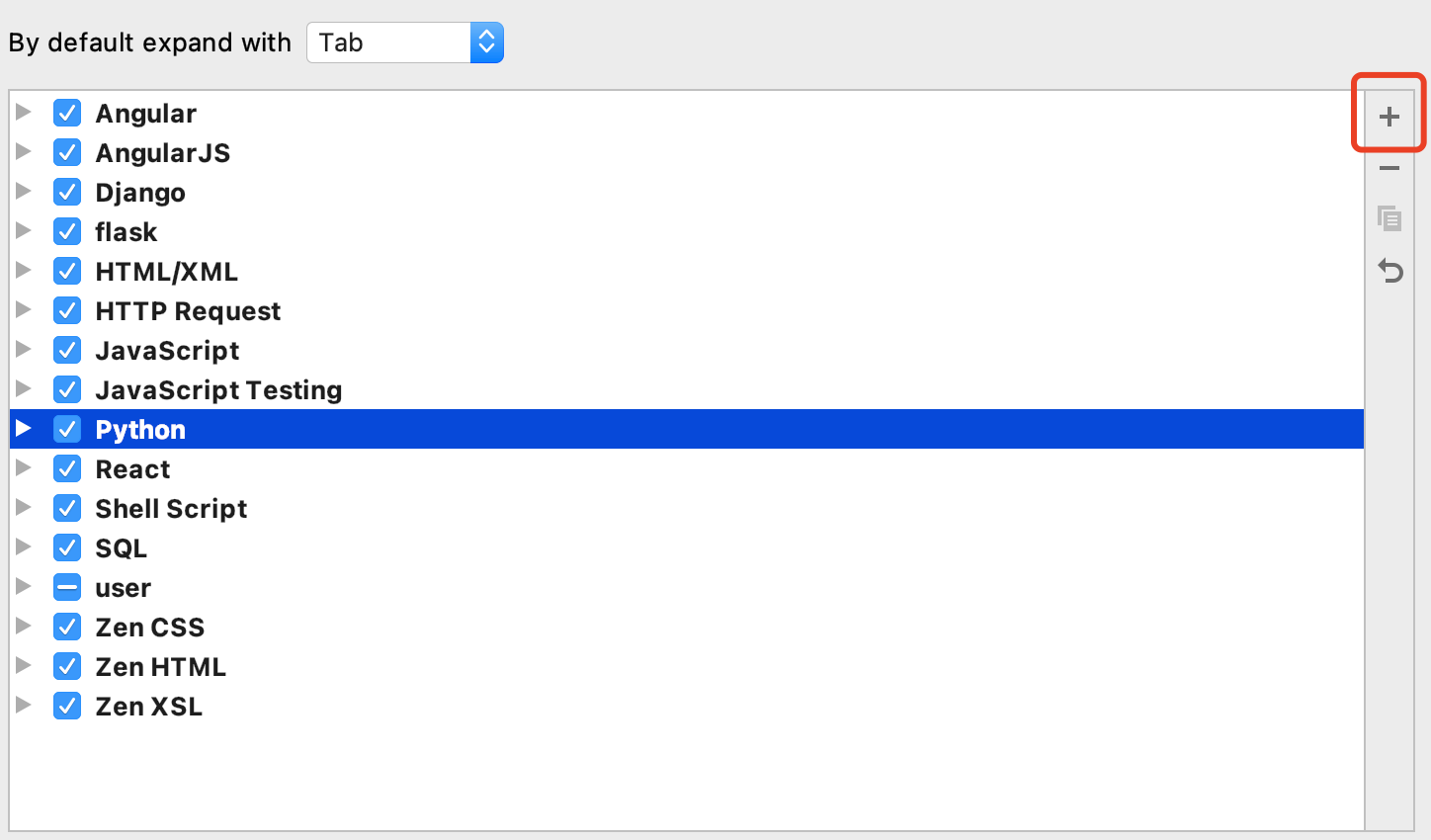Image resolution: width=1431 pixels, height=840 pixels.
Task: Uncheck the Angular template group checkbox
Action: pos(67,113)
